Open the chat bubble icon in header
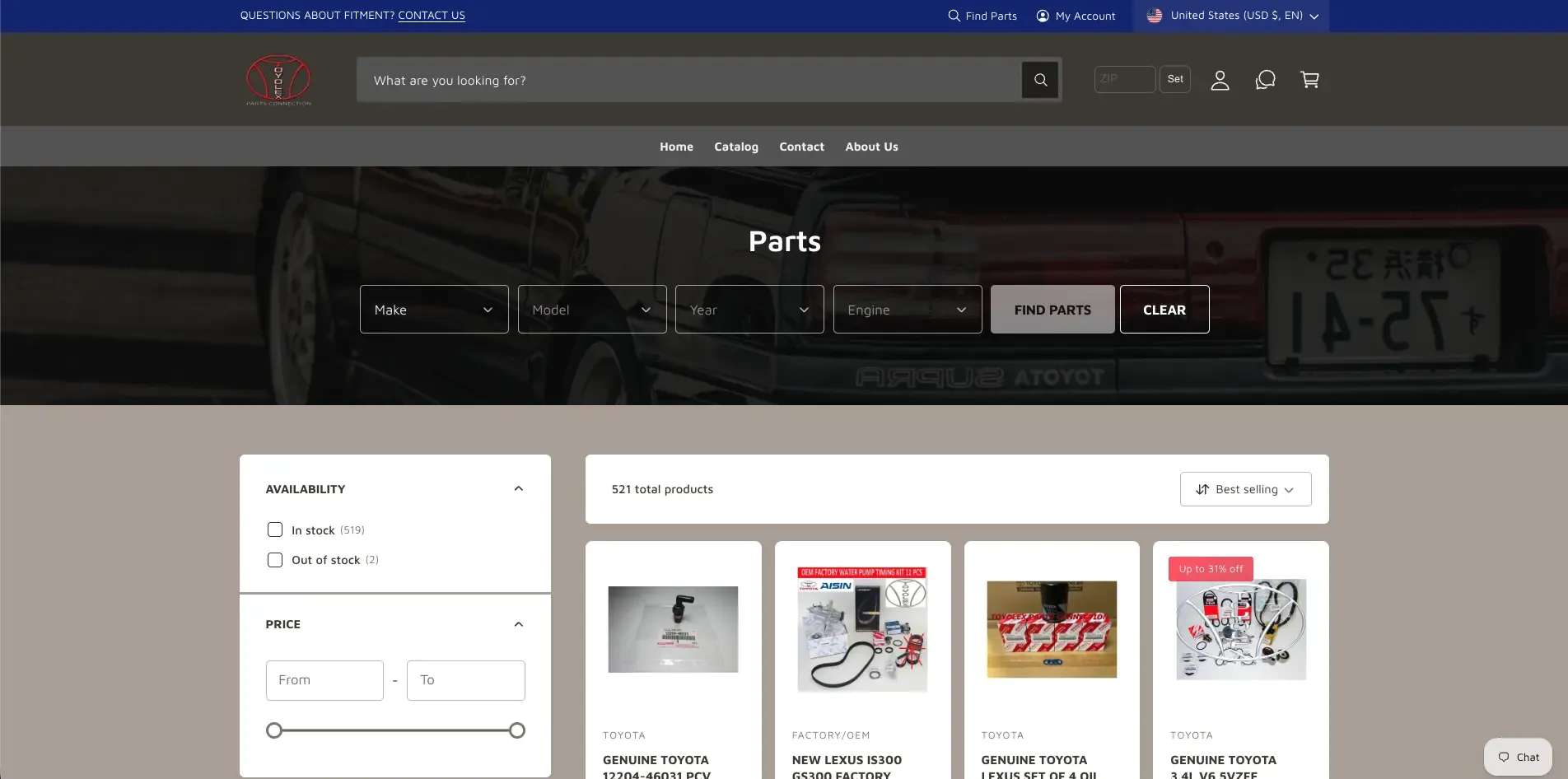 (1265, 80)
